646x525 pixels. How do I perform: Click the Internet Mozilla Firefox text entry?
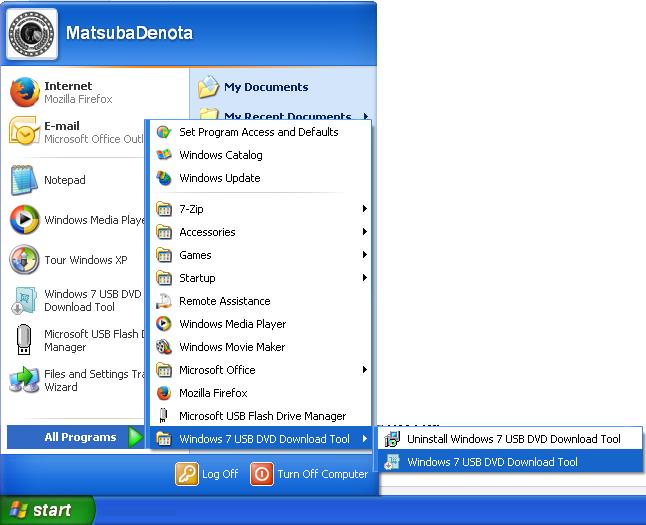(78, 92)
